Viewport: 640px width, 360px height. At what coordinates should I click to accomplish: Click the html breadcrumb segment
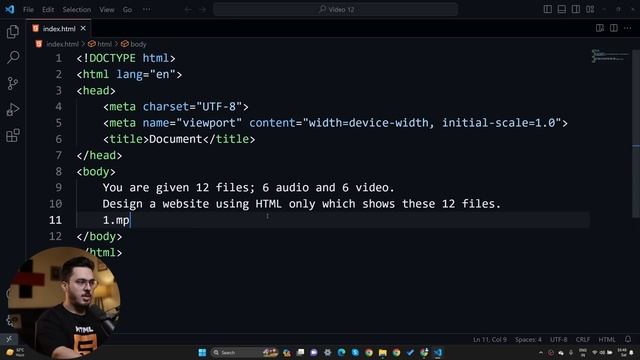point(104,44)
